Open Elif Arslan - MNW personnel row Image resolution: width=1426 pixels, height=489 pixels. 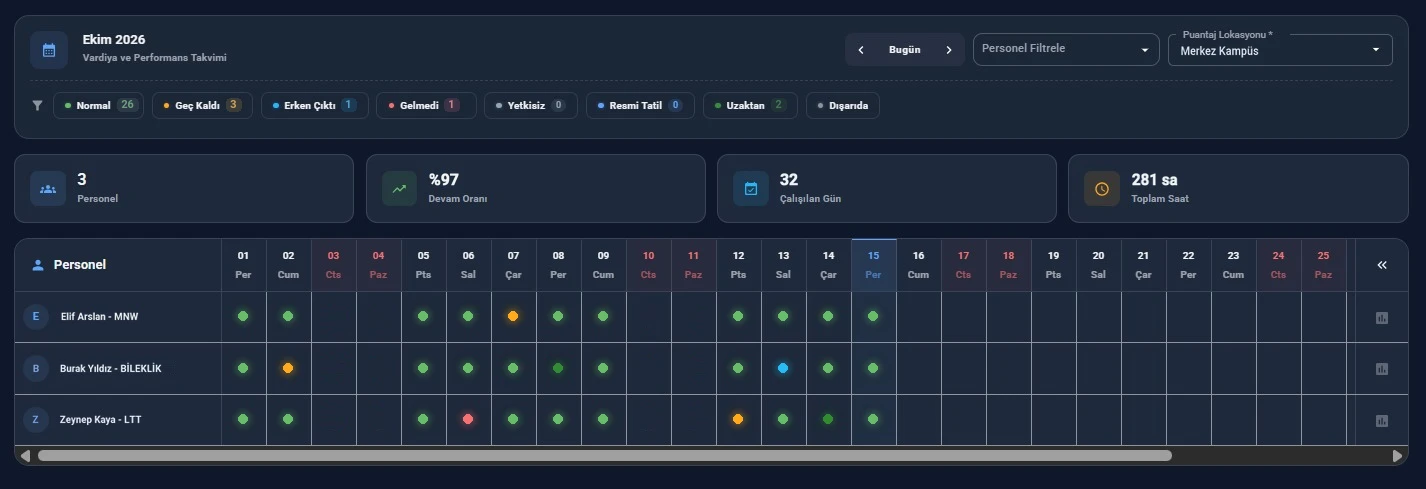[118, 317]
